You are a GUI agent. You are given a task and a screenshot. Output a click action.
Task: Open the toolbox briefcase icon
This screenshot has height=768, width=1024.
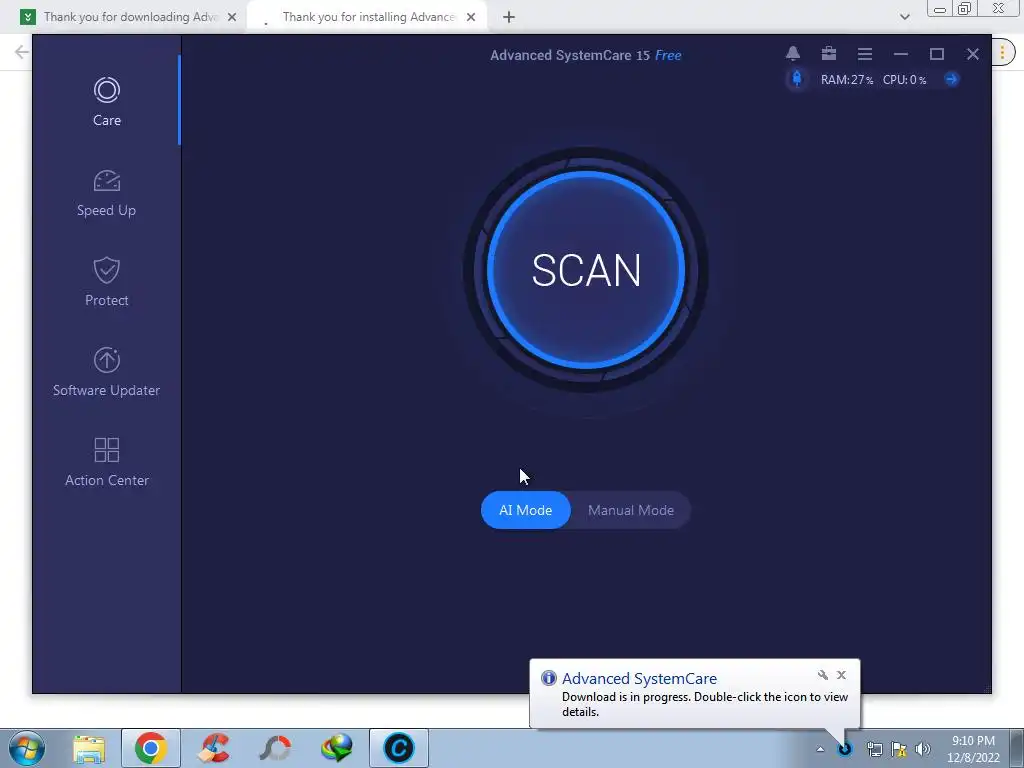[829, 54]
